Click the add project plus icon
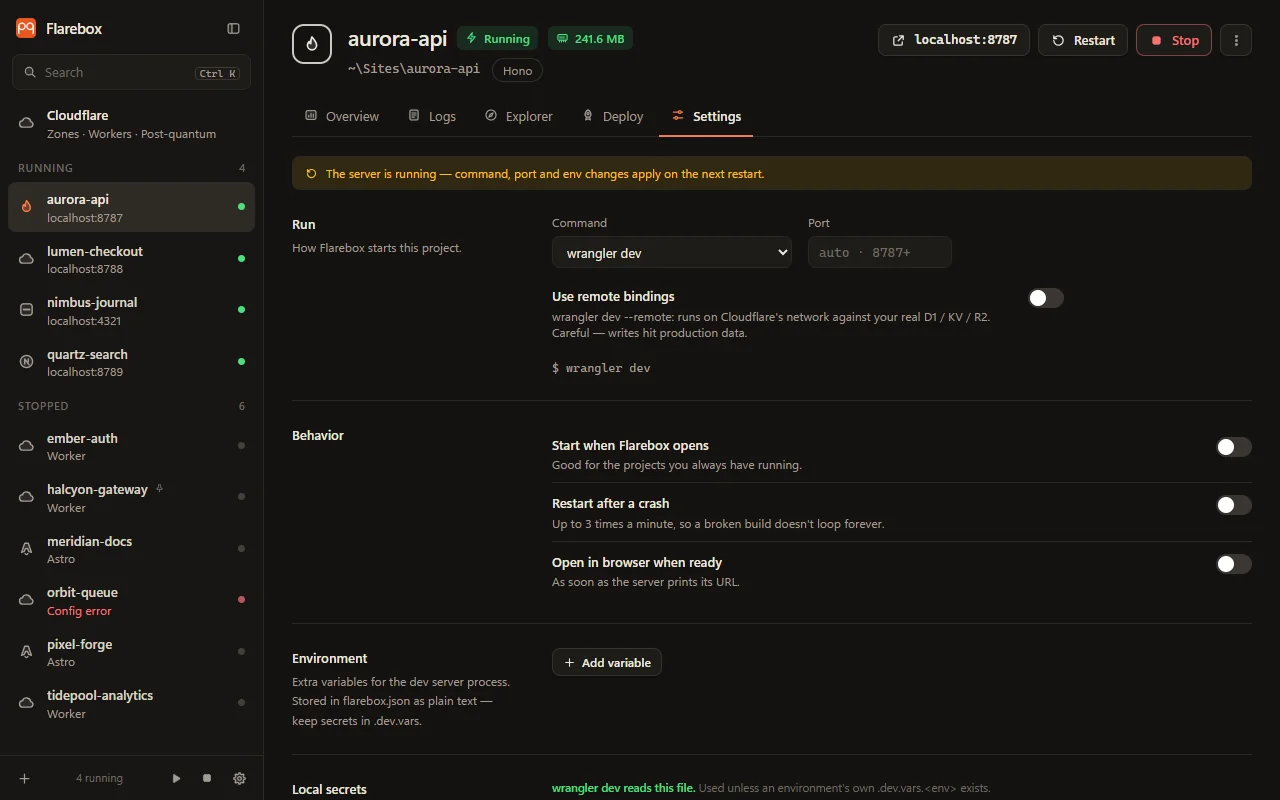The image size is (1280, 800). 25,778
